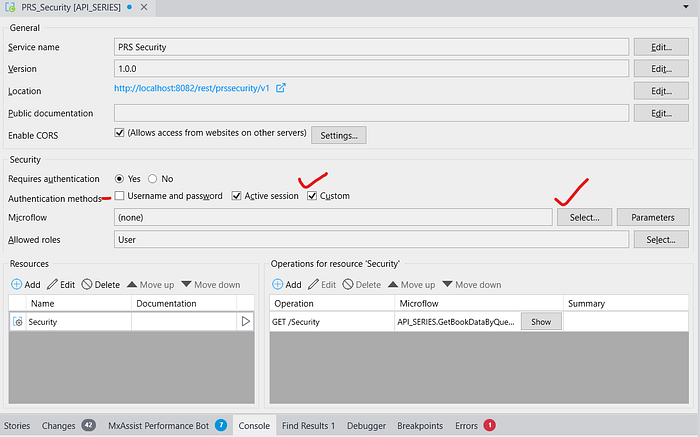Open the Select dialog for Allowed roles

tap(660, 239)
